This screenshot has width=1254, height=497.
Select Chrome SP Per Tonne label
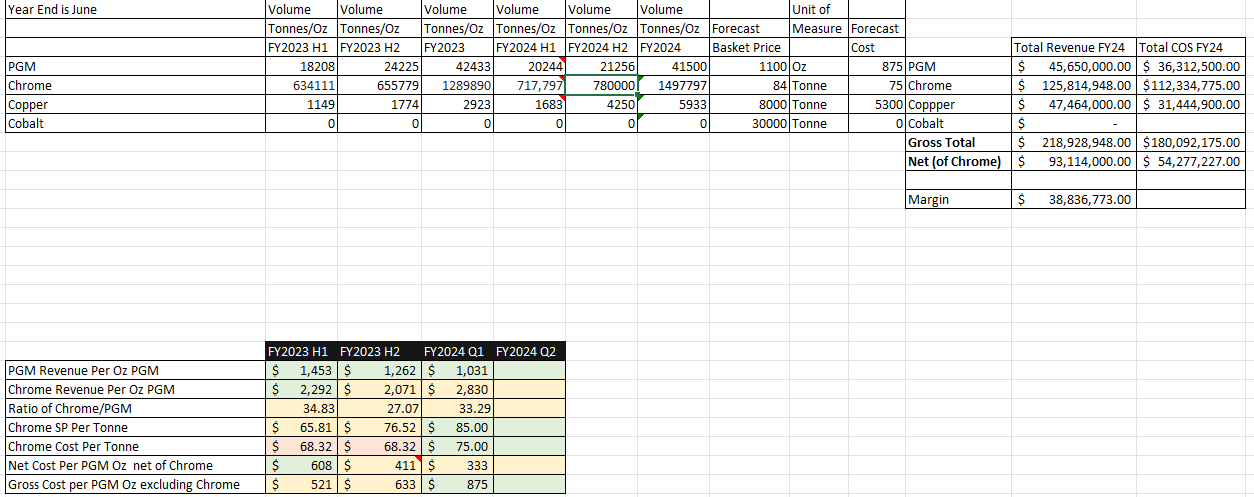click(x=135, y=428)
